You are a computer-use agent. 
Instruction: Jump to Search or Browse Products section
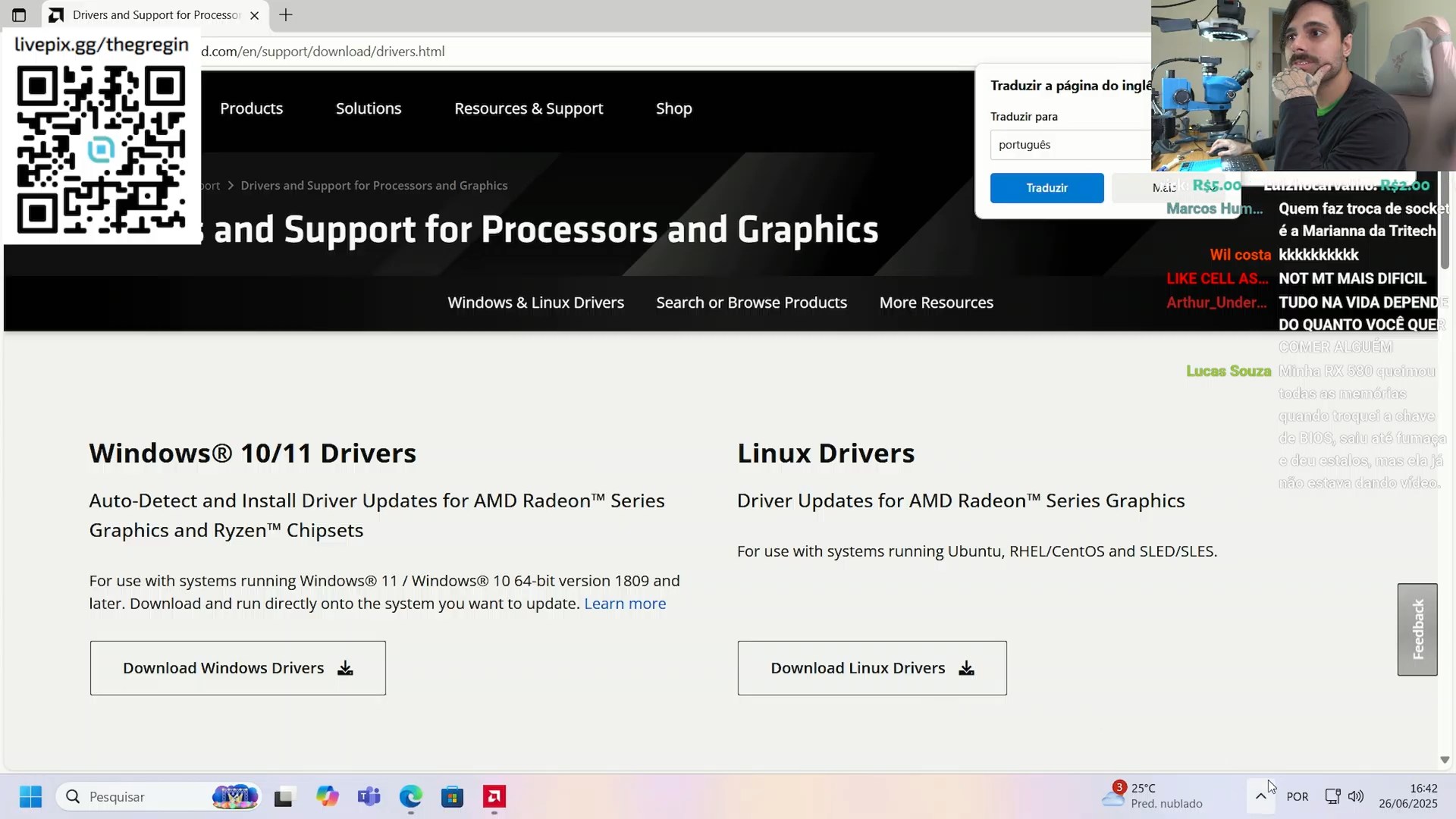752,303
